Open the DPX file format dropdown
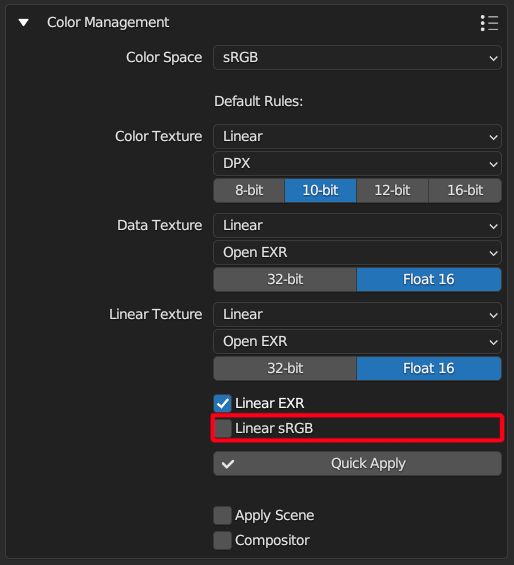 [x=357, y=164]
